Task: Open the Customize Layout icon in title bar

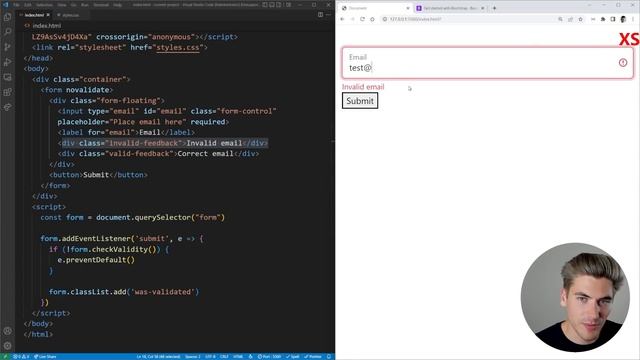Action: pos(289,5)
